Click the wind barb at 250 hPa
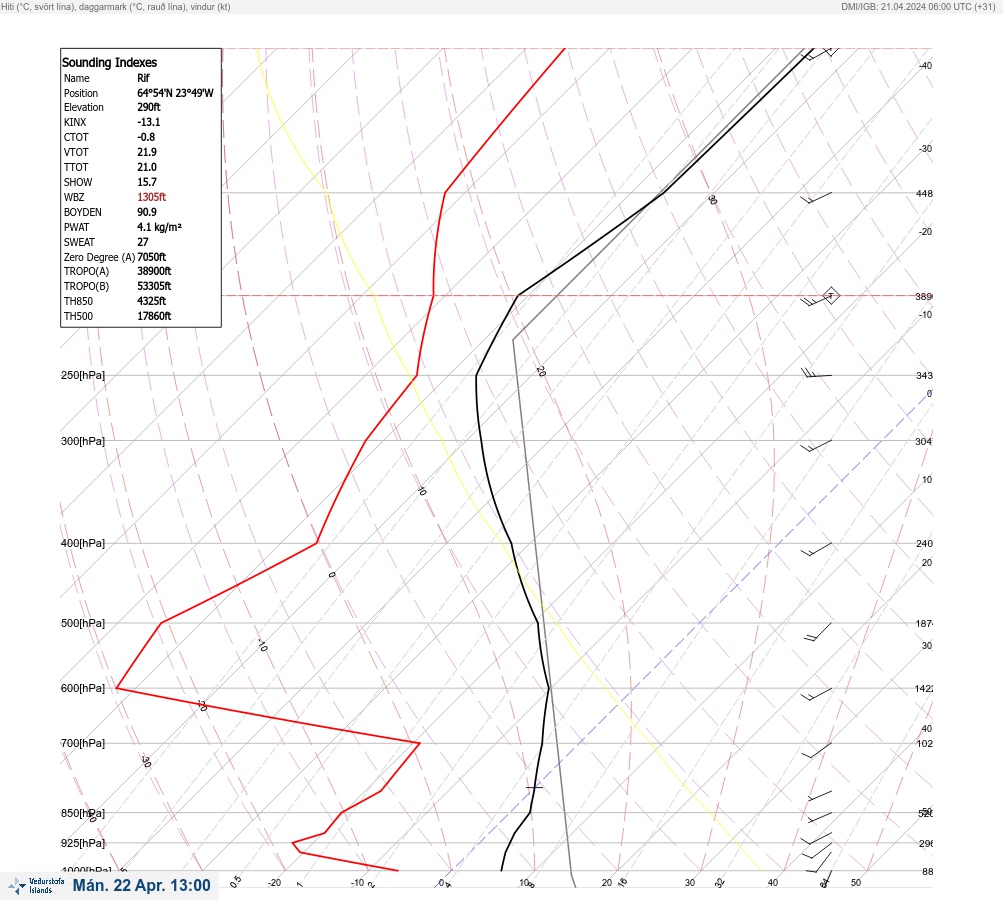This screenshot has height=900, width=1003. tap(817, 374)
